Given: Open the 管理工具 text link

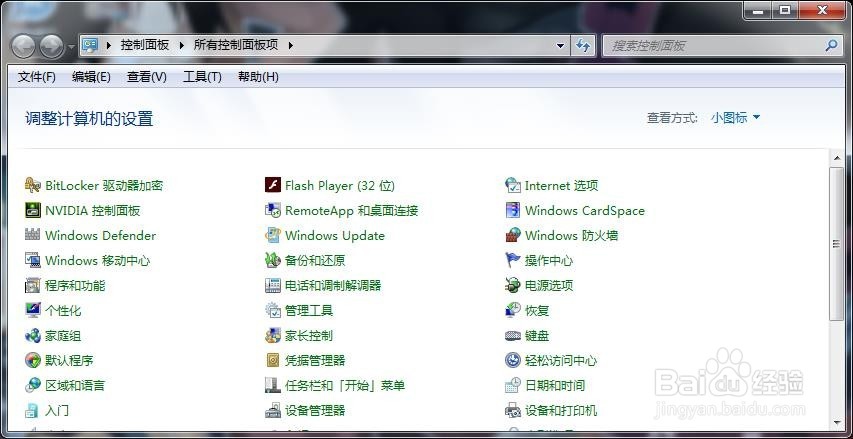Looking at the screenshot, I should click(x=308, y=311).
